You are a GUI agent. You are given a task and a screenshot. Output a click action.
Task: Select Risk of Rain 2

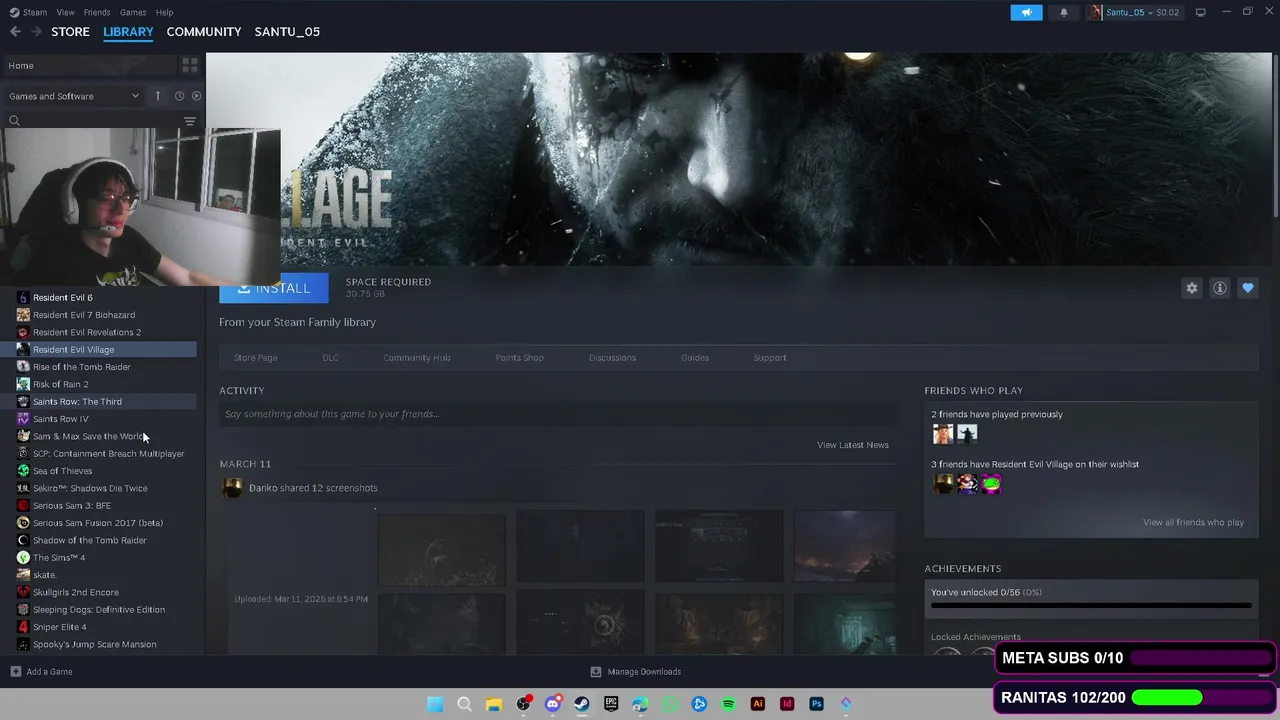coord(60,384)
